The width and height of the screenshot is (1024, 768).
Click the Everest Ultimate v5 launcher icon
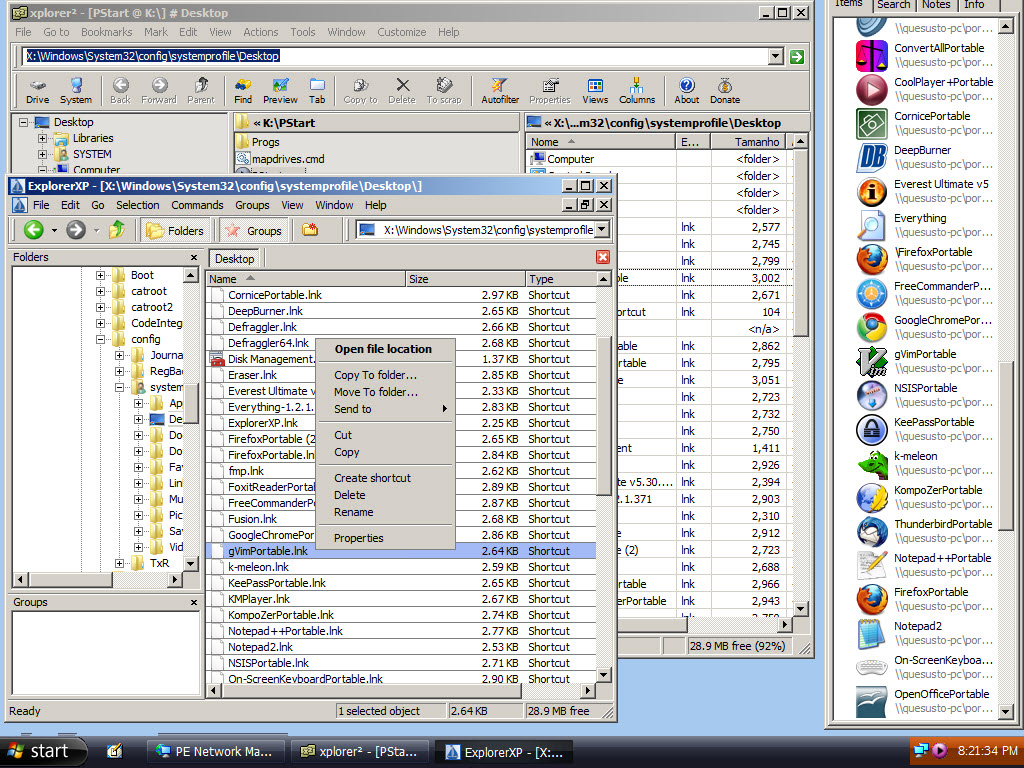872,191
